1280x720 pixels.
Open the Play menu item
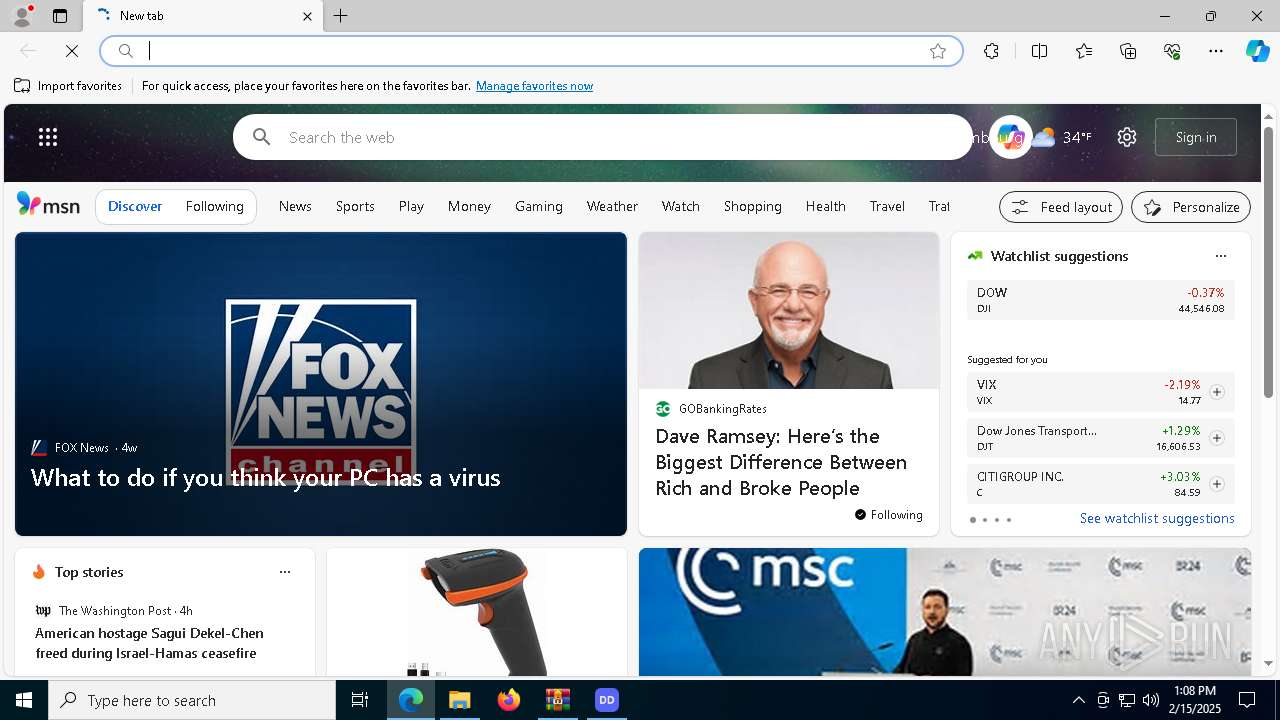coord(411,206)
